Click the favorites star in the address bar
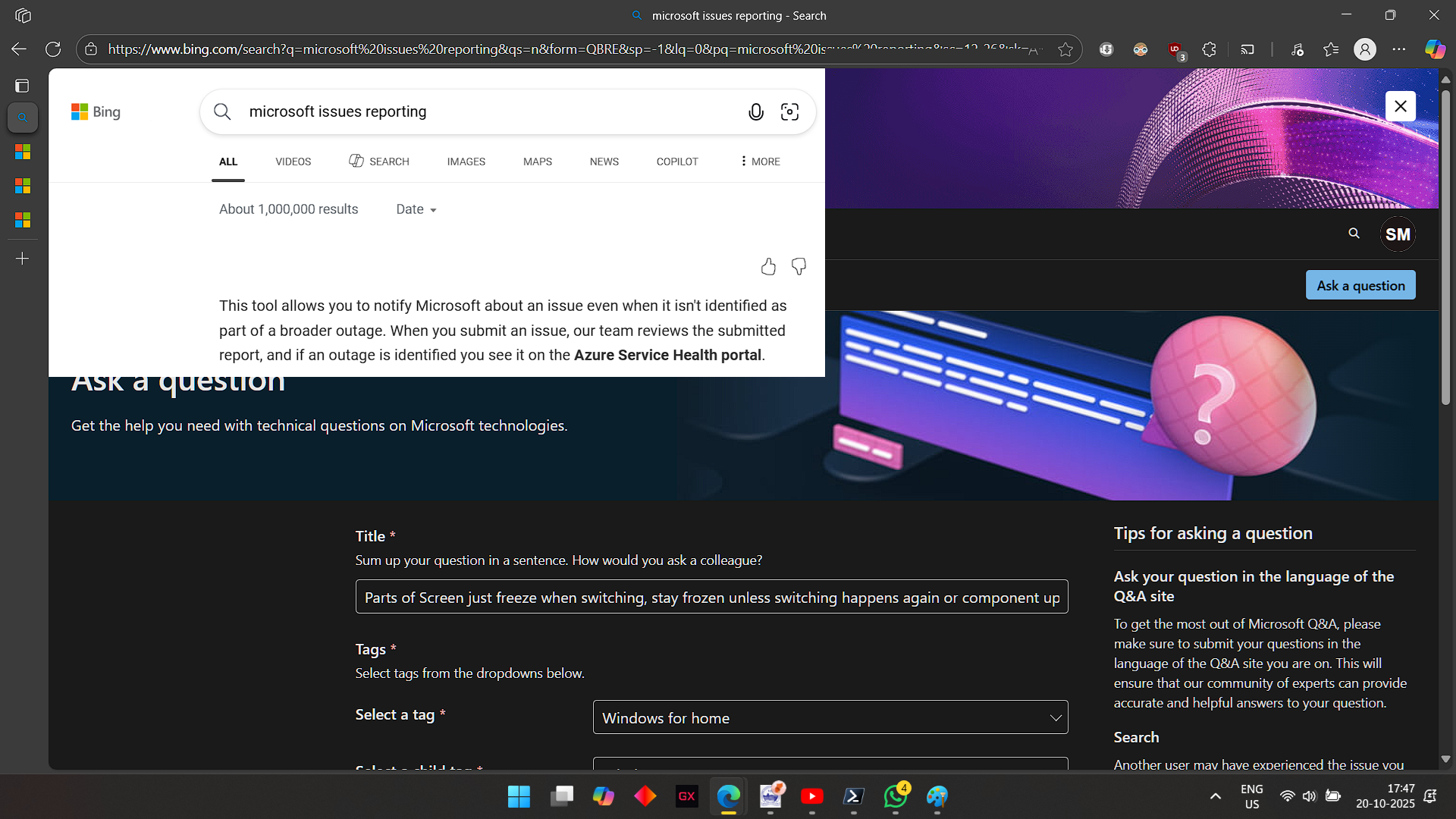Viewport: 1456px width, 819px height. coord(1065,49)
